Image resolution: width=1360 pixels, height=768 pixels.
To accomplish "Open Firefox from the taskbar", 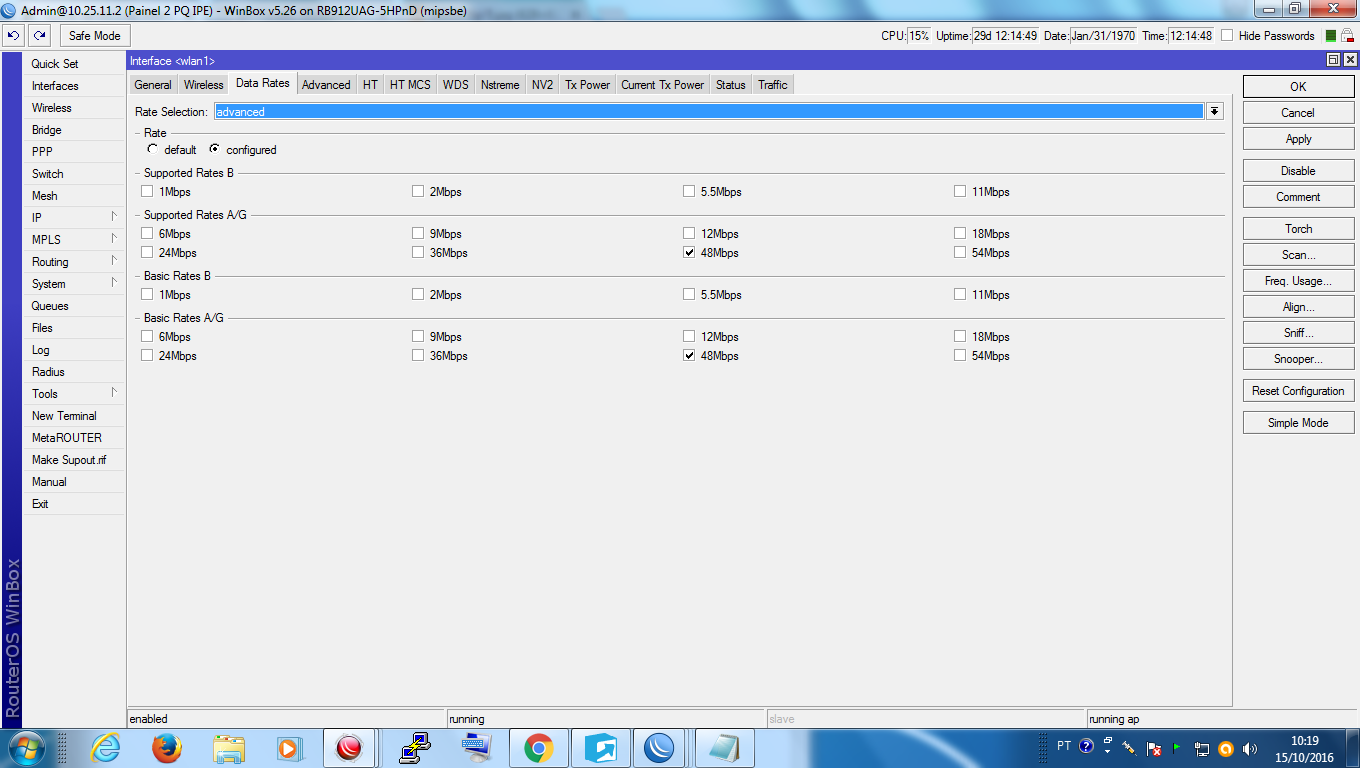I will pyautogui.click(x=167, y=748).
